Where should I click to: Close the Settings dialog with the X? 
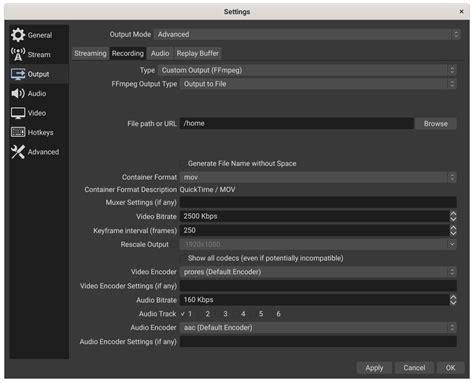[x=461, y=12]
